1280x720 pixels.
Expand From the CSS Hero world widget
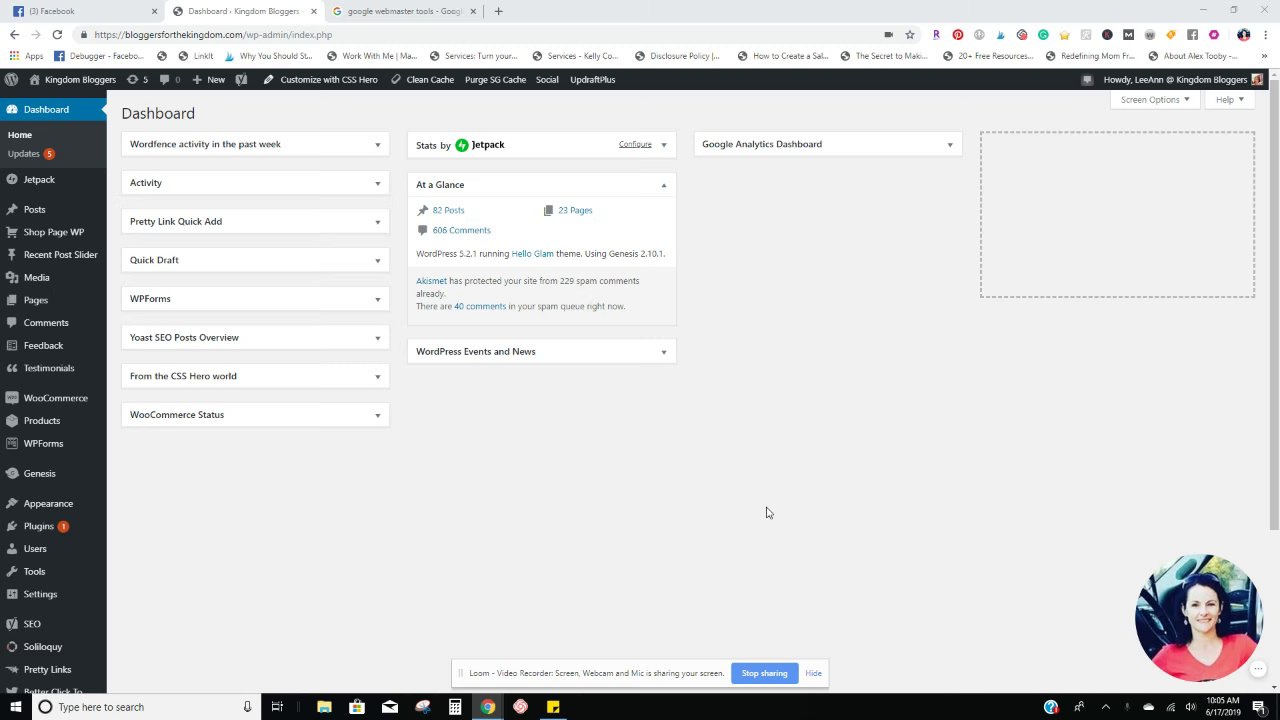tap(377, 377)
